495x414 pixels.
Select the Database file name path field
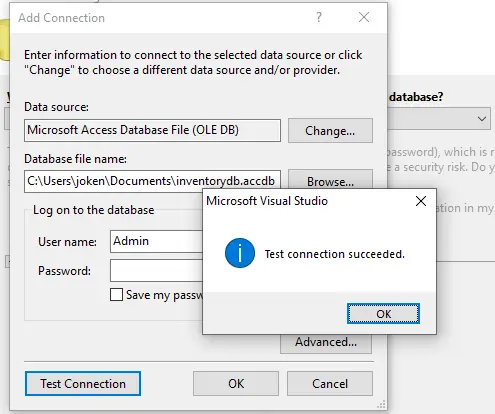point(152,181)
